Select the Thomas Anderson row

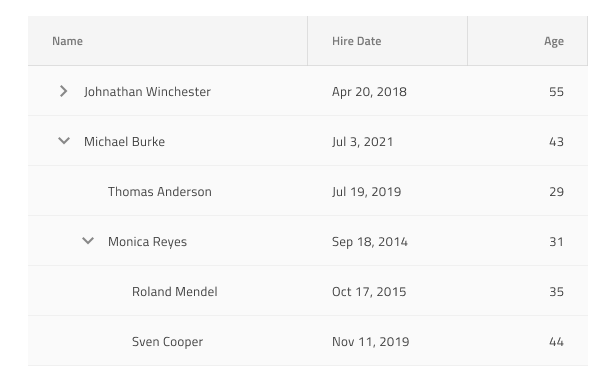(x=308, y=191)
